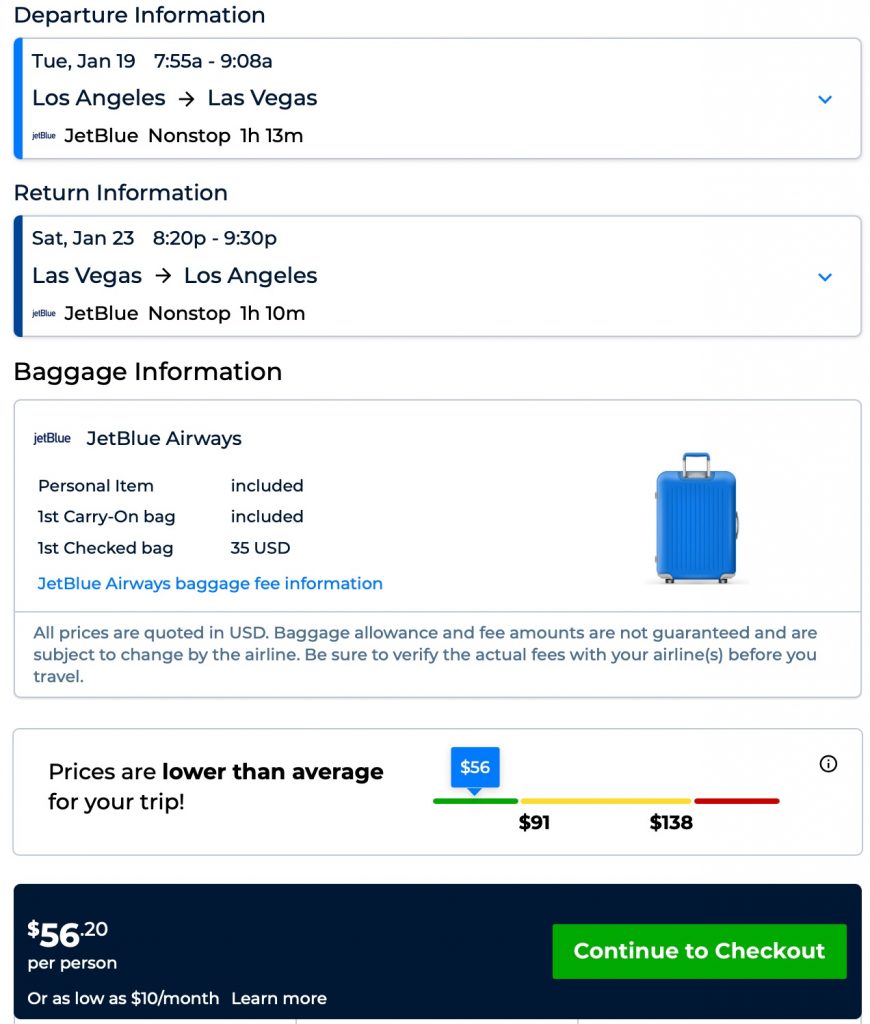
Task: Click the $56 price marker on the price bar
Action: tap(474, 768)
